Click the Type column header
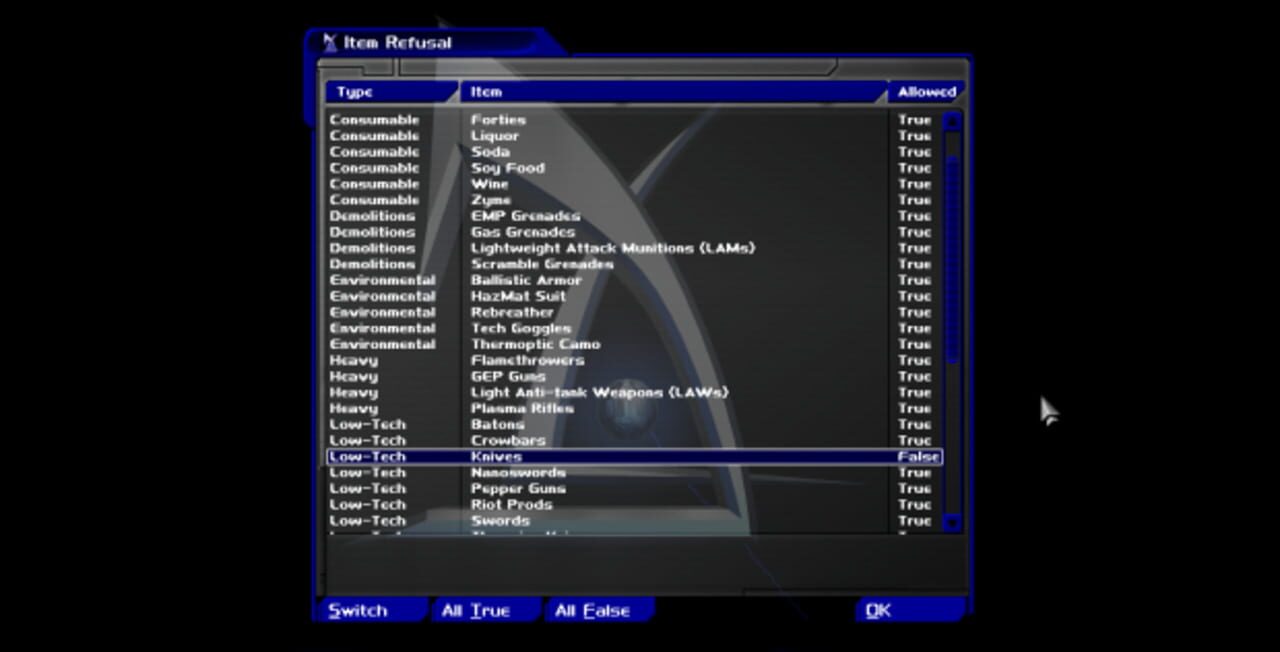Image resolution: width=1280 pixels, height=652 pixels. [x=390, y=91]
